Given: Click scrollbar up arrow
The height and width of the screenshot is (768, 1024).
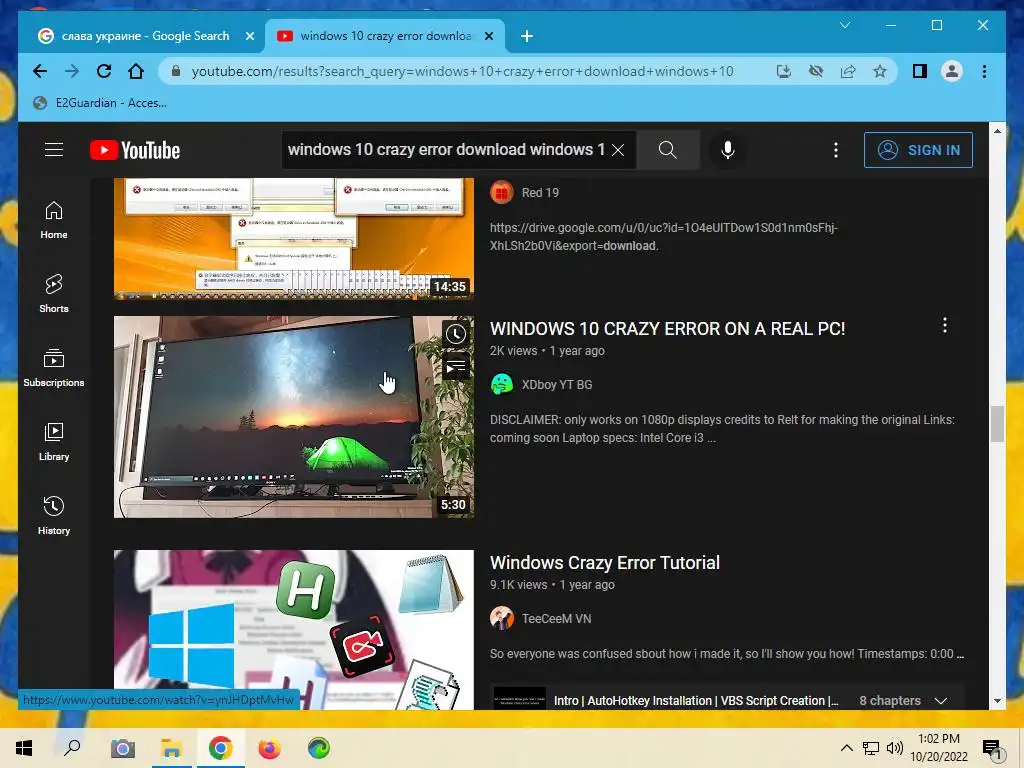Looking at the screenshot, I should click(997, 131).
